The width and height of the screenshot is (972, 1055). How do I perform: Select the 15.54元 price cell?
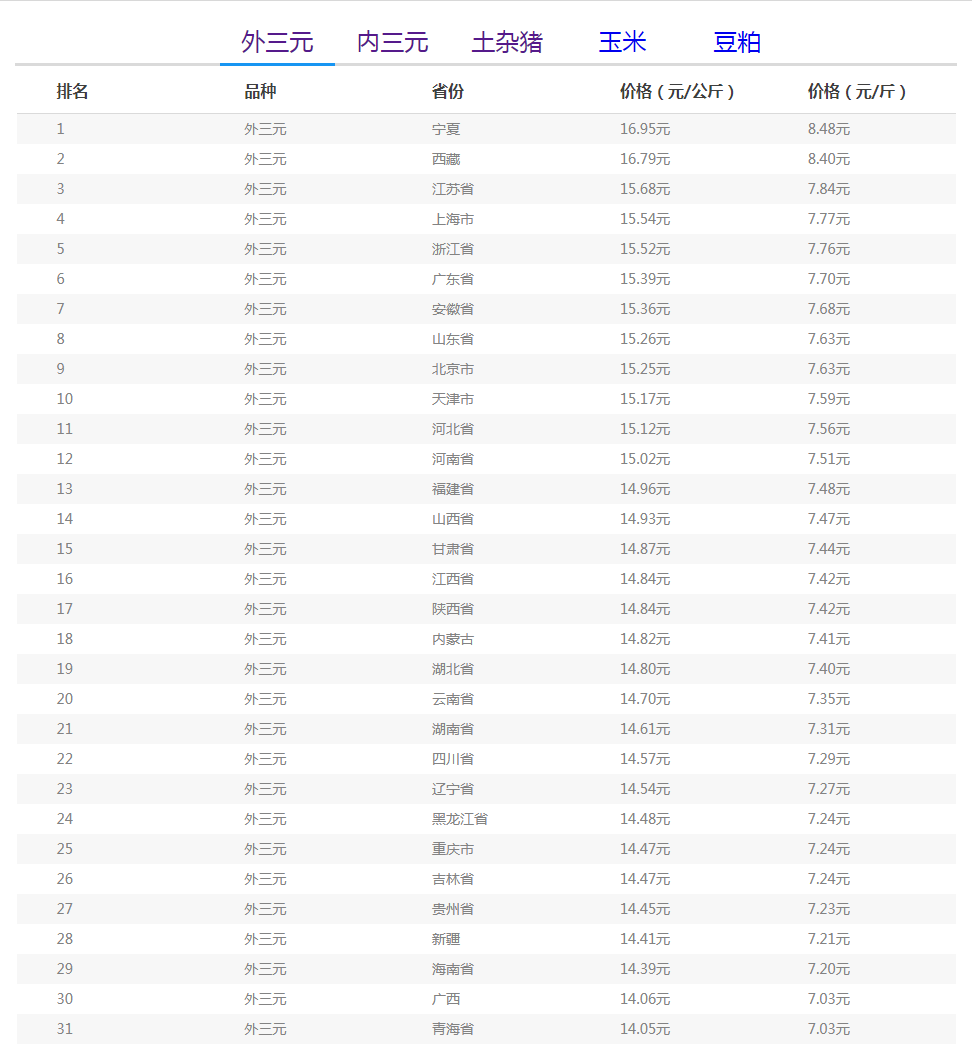tap(645, 219)
